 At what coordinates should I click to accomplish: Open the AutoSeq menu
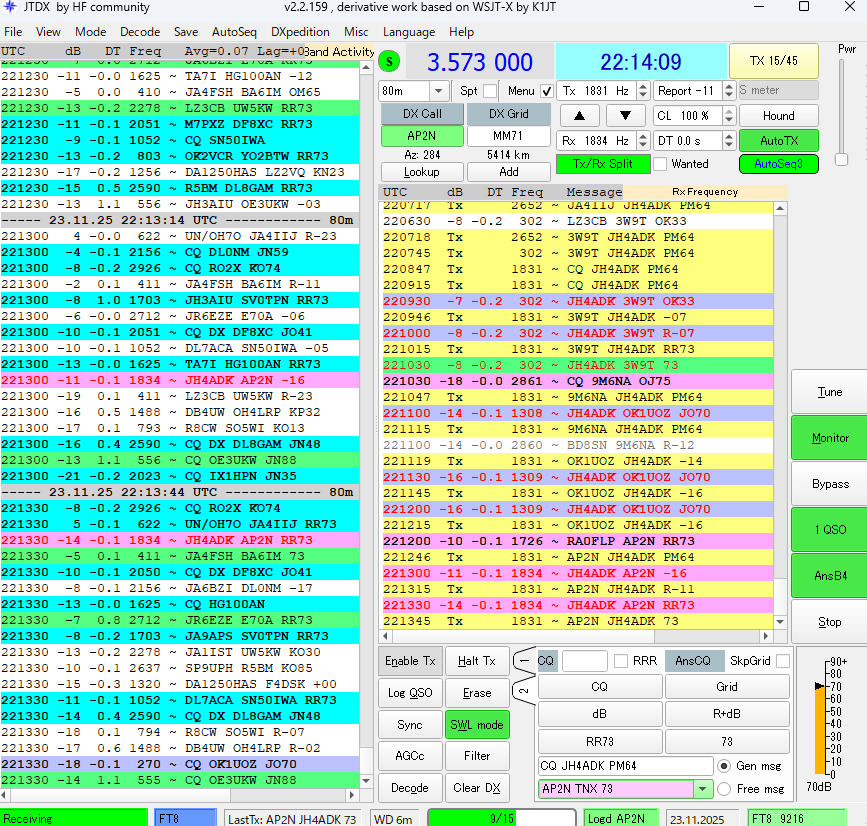coord(234,32)
